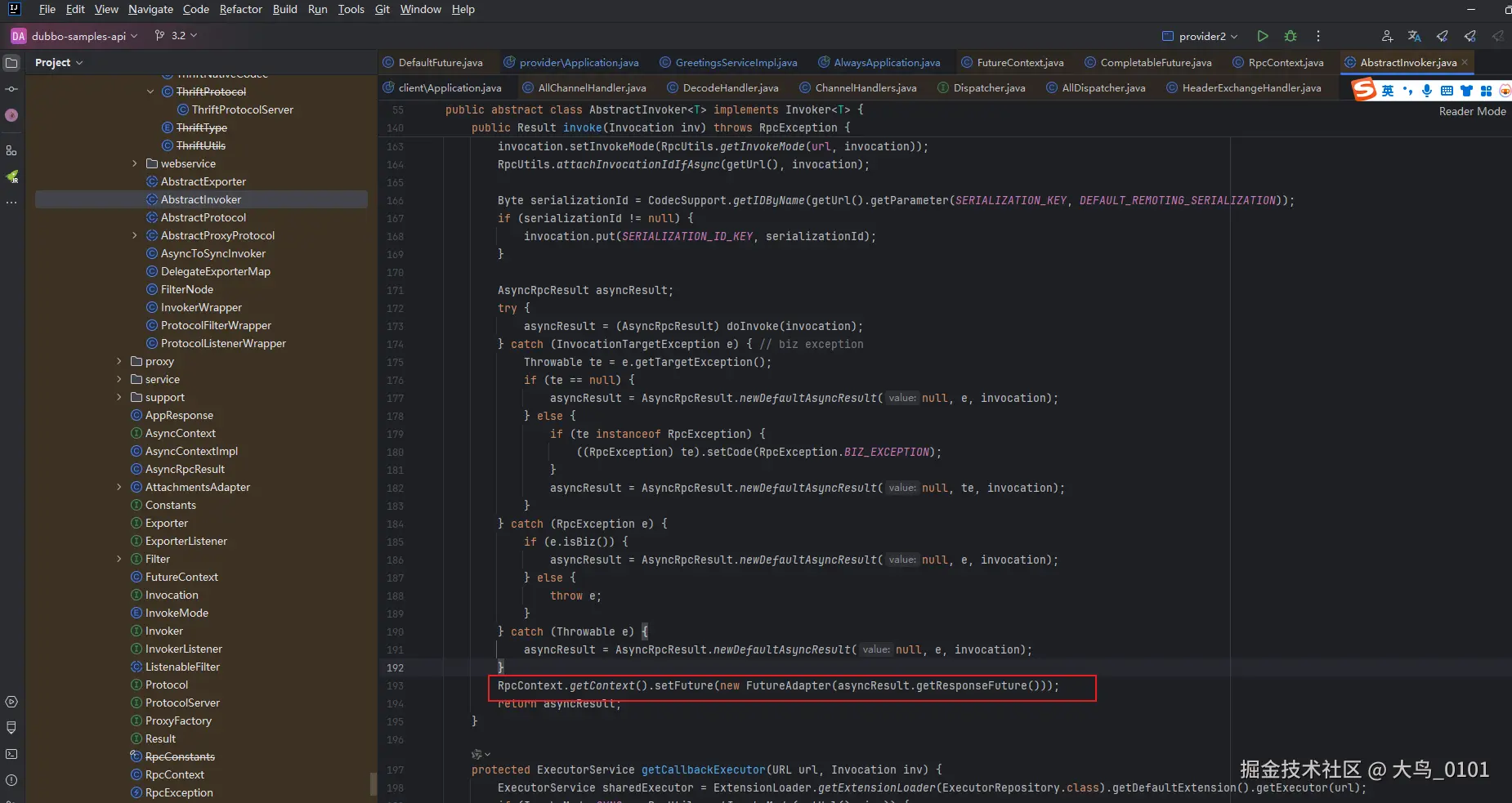Select FutureContext in the project tree
Screen dimensions: 1512x803
click(181, 577)
